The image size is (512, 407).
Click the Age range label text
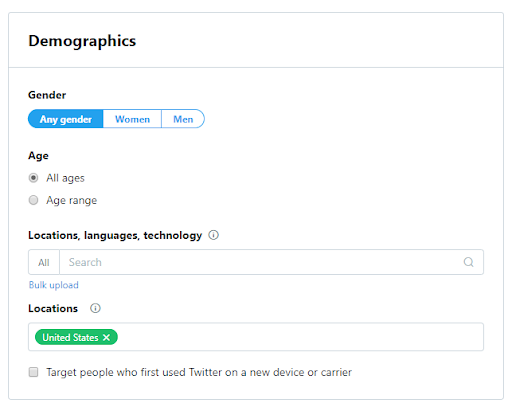coord(72,200)
